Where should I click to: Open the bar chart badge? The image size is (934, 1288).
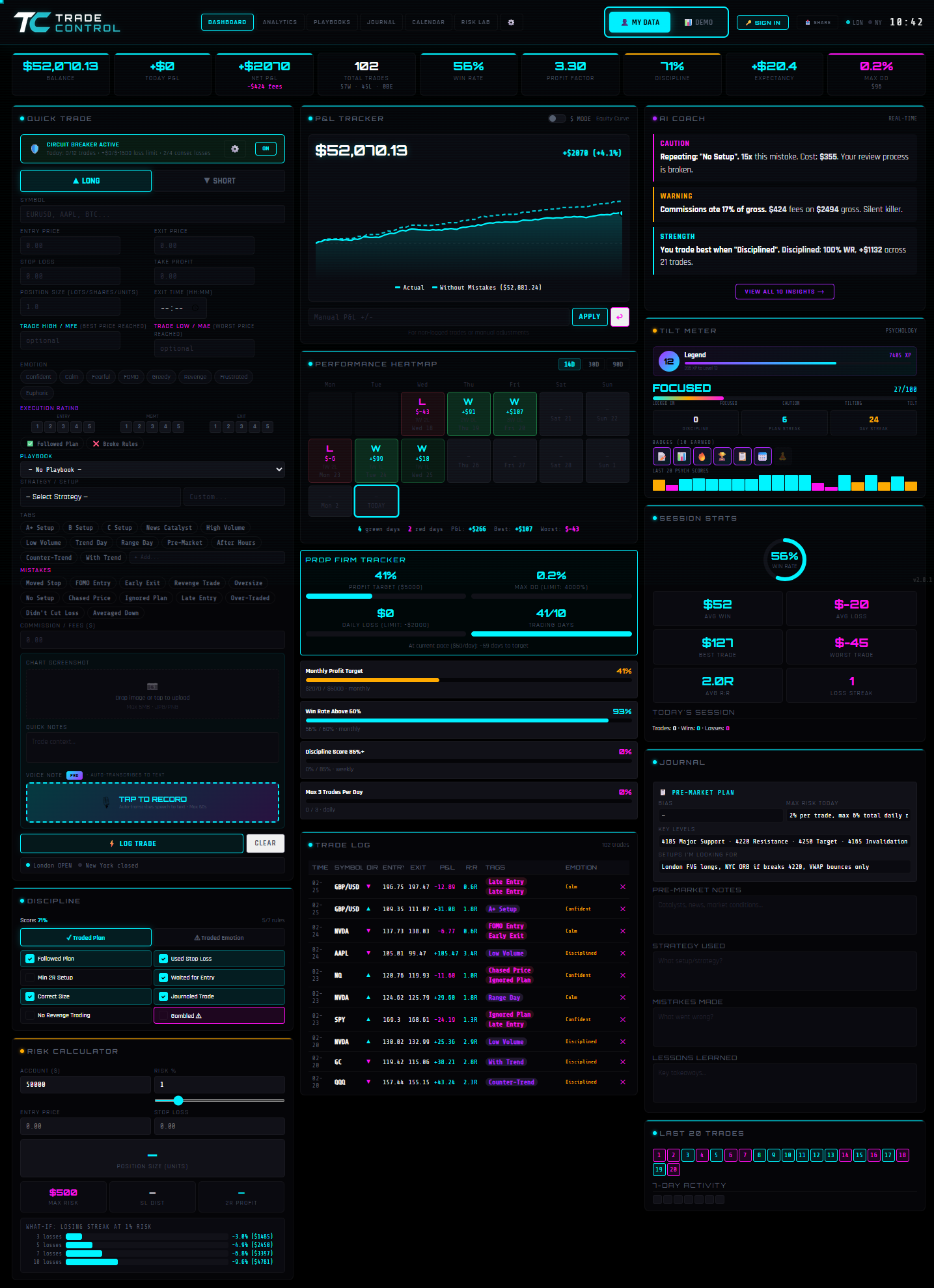click(x=681, y=457)
